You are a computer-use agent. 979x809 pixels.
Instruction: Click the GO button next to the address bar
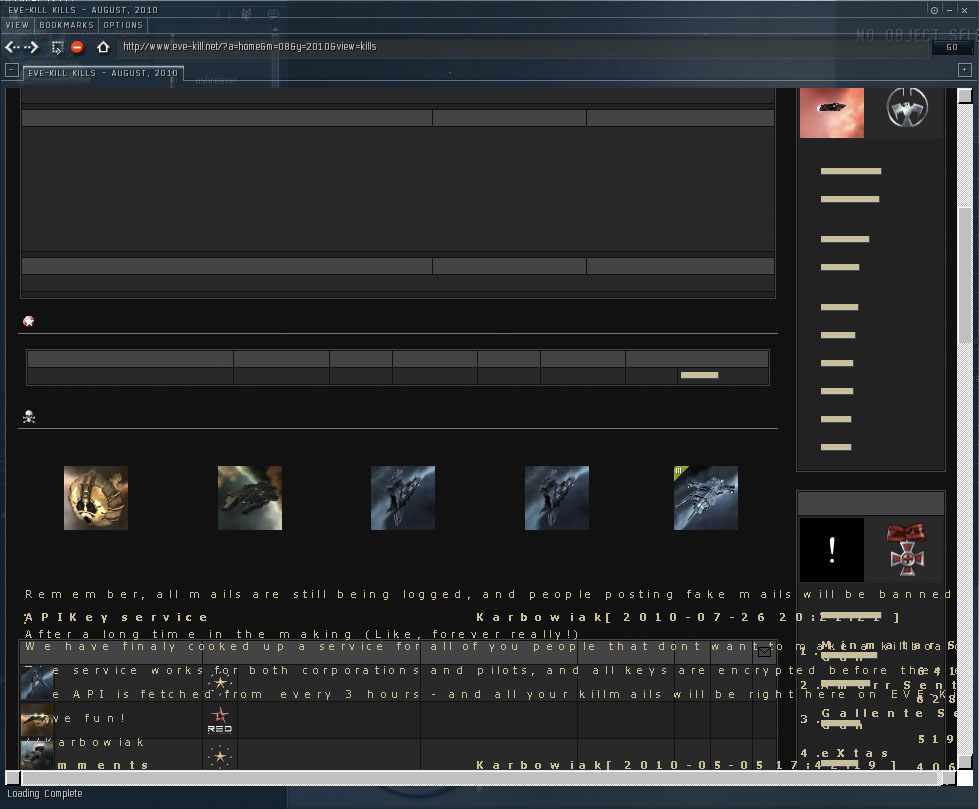coord(952,47)
